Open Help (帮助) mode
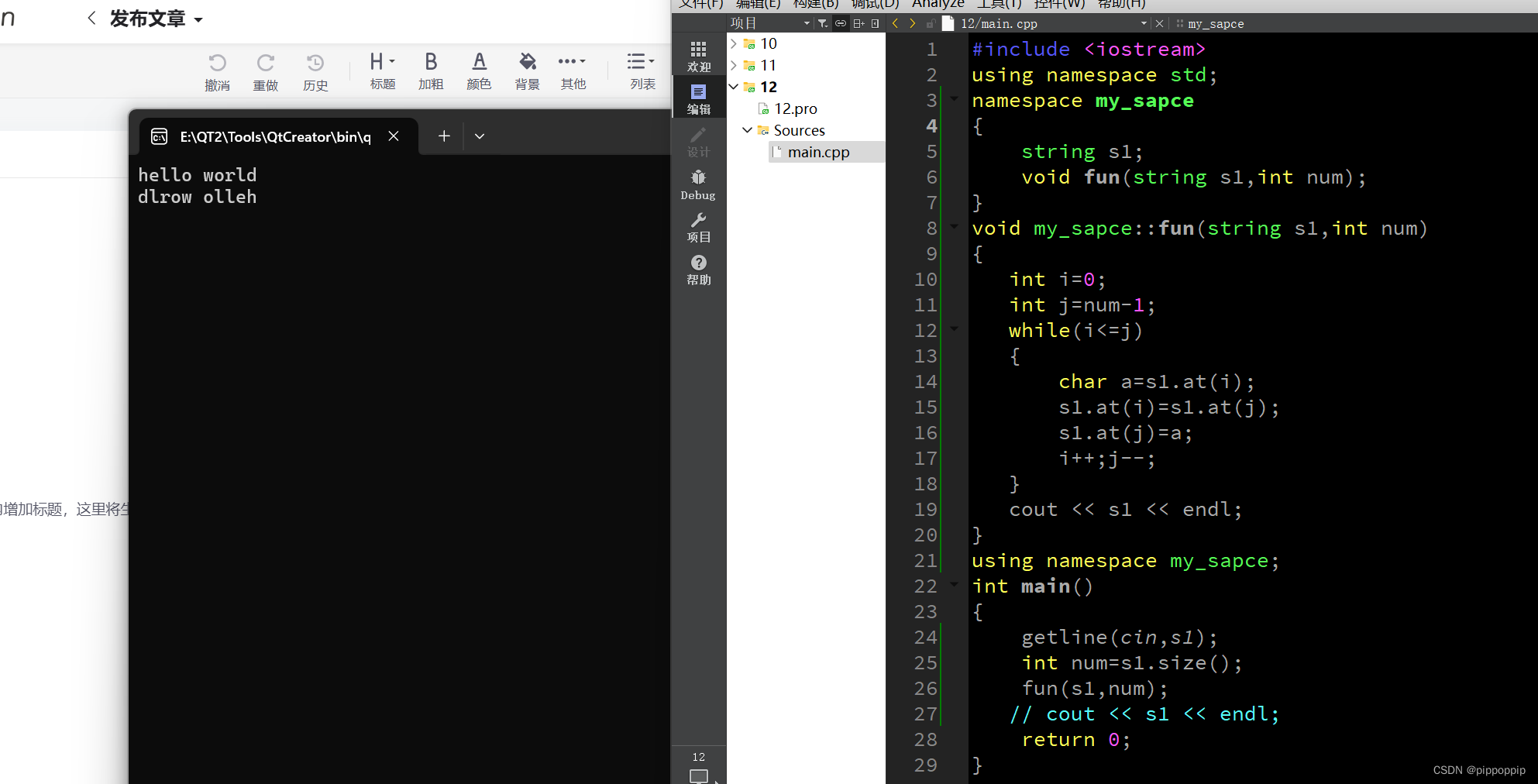 coord(698,270)
